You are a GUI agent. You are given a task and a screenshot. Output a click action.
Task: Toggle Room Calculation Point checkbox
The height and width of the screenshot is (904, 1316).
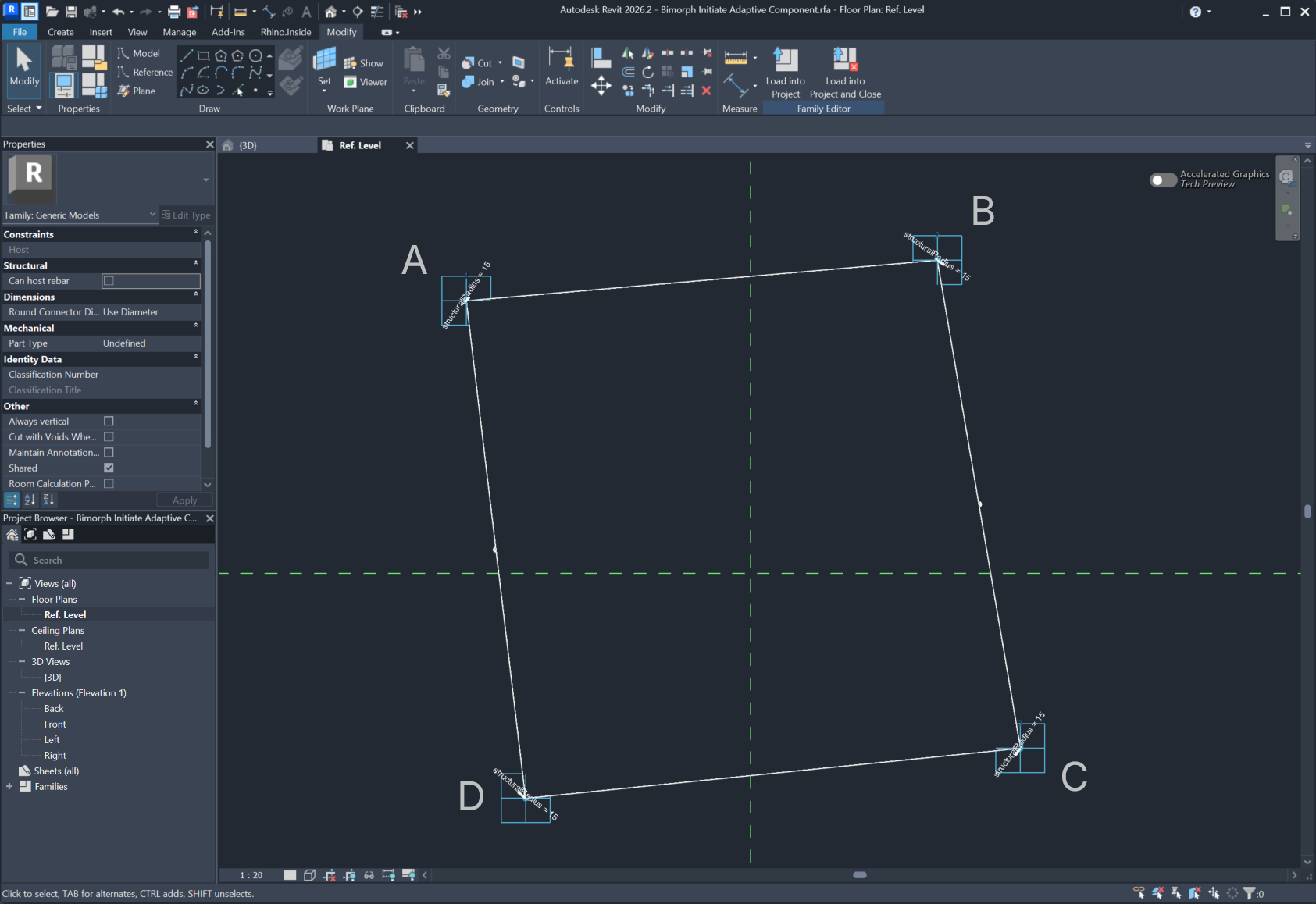click(109, 483)
